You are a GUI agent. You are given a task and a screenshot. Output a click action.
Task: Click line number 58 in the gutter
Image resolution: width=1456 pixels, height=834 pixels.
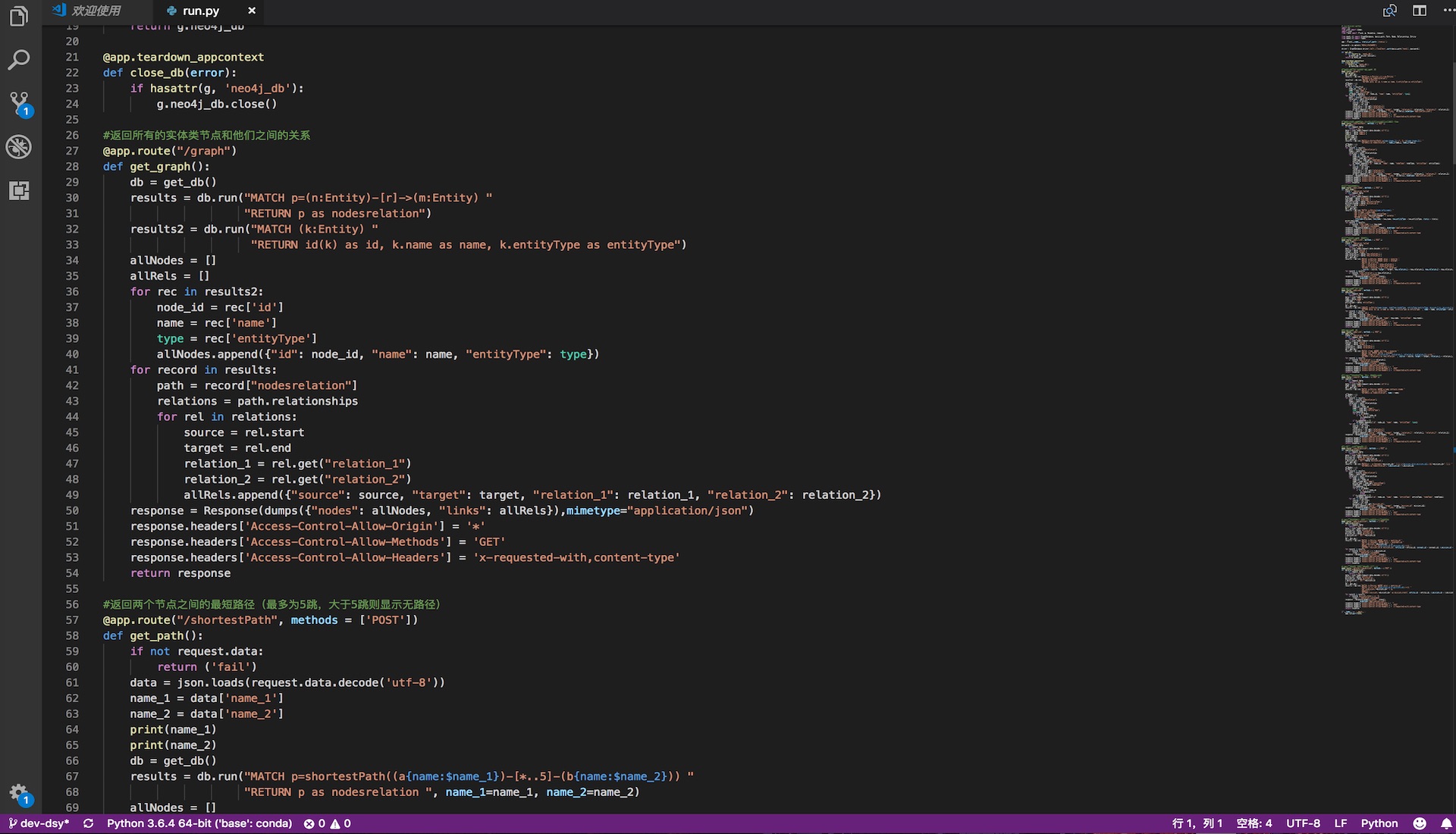point(72,636)
